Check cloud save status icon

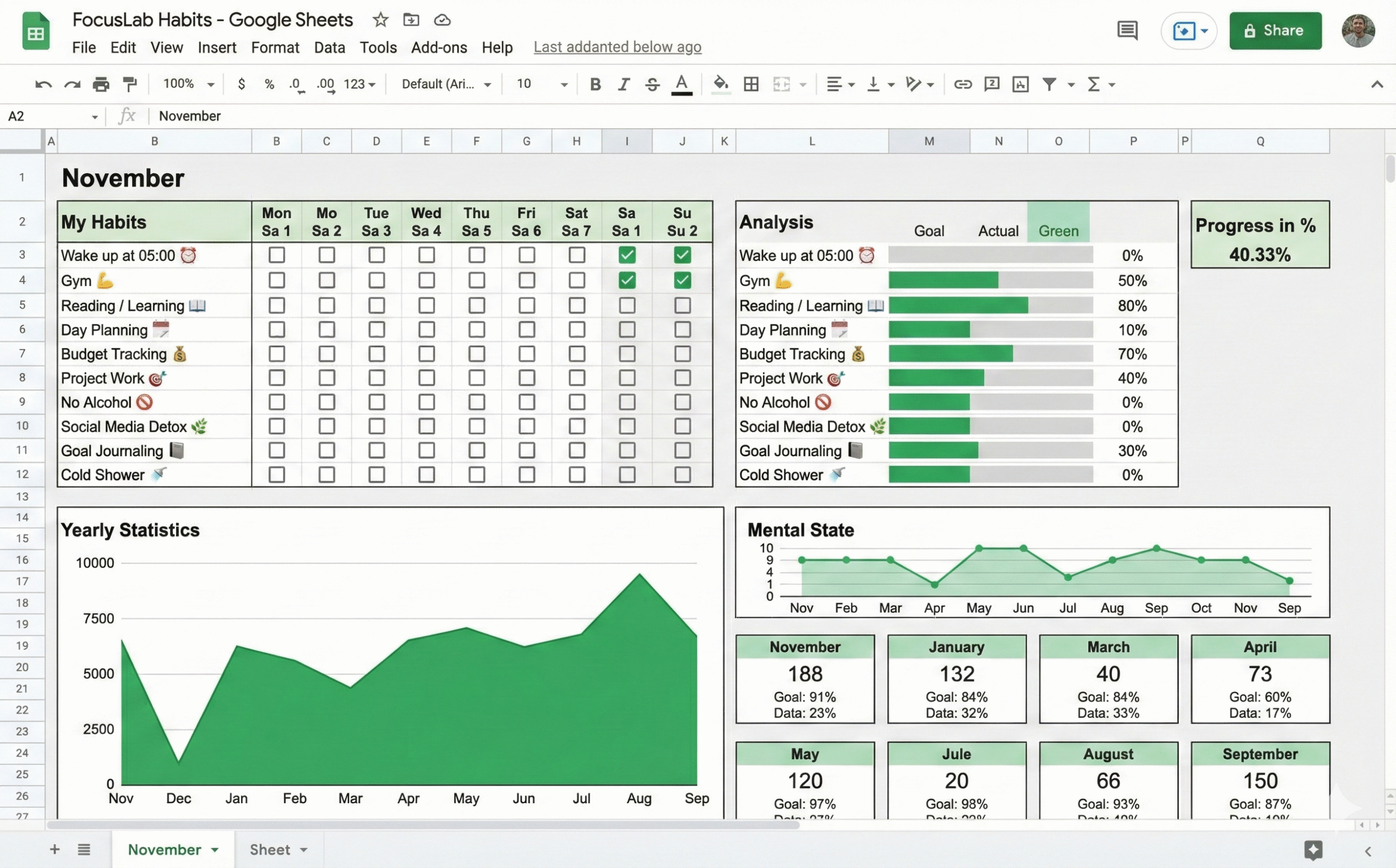tap(442, 20)
